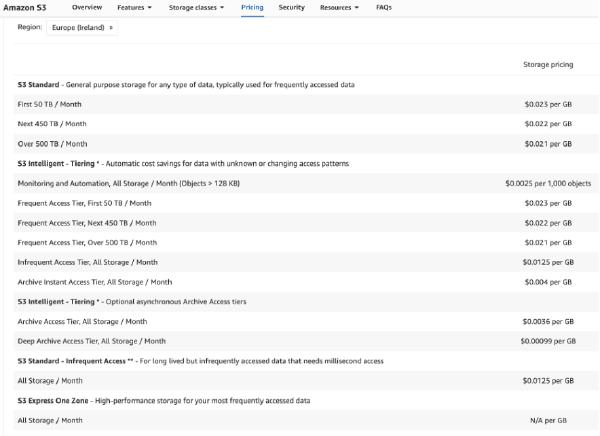600x436 pixels.
Task: Select All Storage / Month under Standard-Infrequent Access
Action: (50, 381)
